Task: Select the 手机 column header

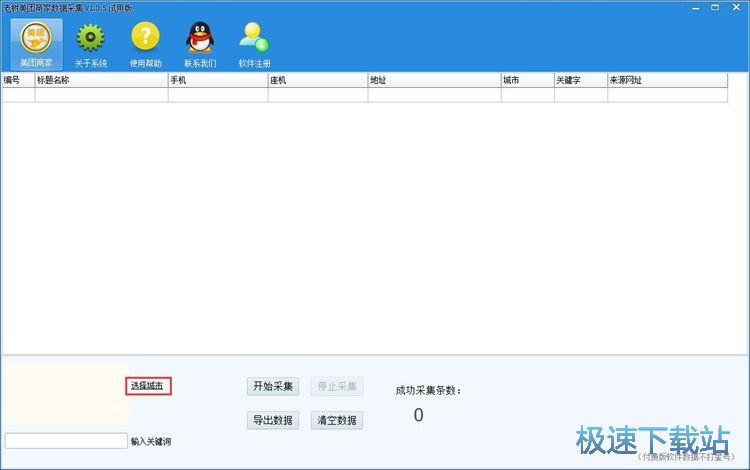Action: [218, 80]
